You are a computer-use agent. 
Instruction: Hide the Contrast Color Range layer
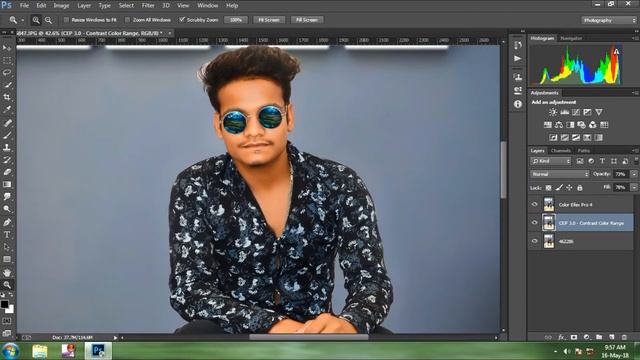click(x=535, y=223)
